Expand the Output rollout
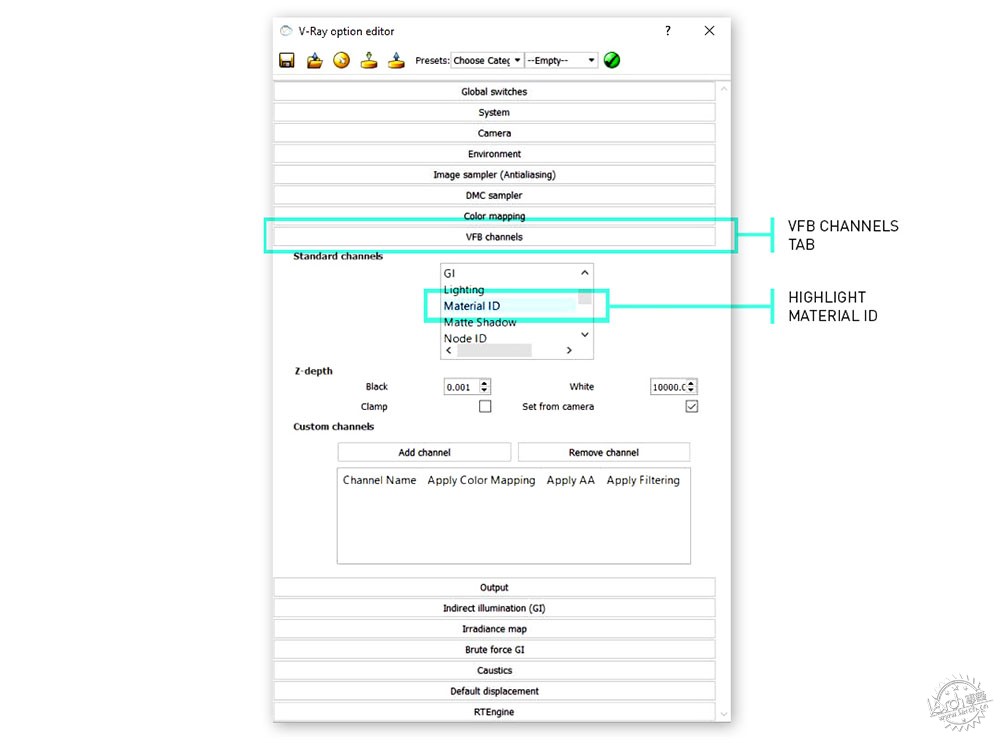Image resolution: width=1000 pixels, height=743 pixels. pos(494,587)
